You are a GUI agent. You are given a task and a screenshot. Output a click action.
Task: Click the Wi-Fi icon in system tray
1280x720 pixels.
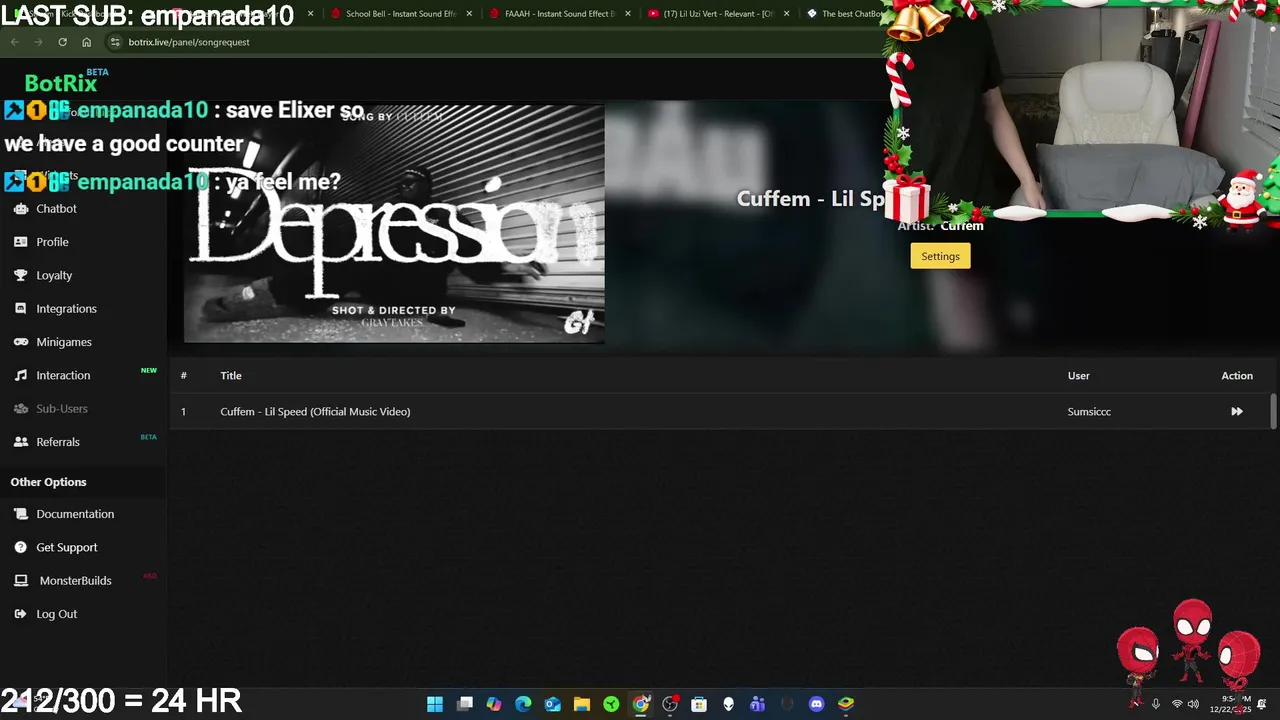1176,704
